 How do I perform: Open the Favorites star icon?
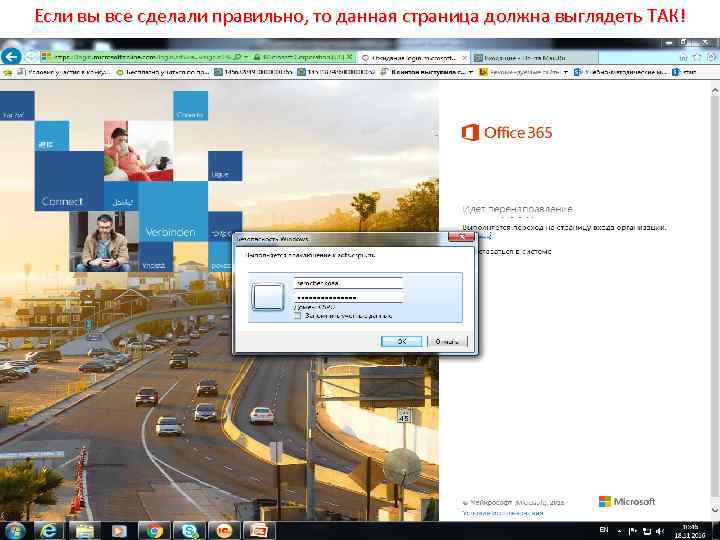click(x=698, y=57)
